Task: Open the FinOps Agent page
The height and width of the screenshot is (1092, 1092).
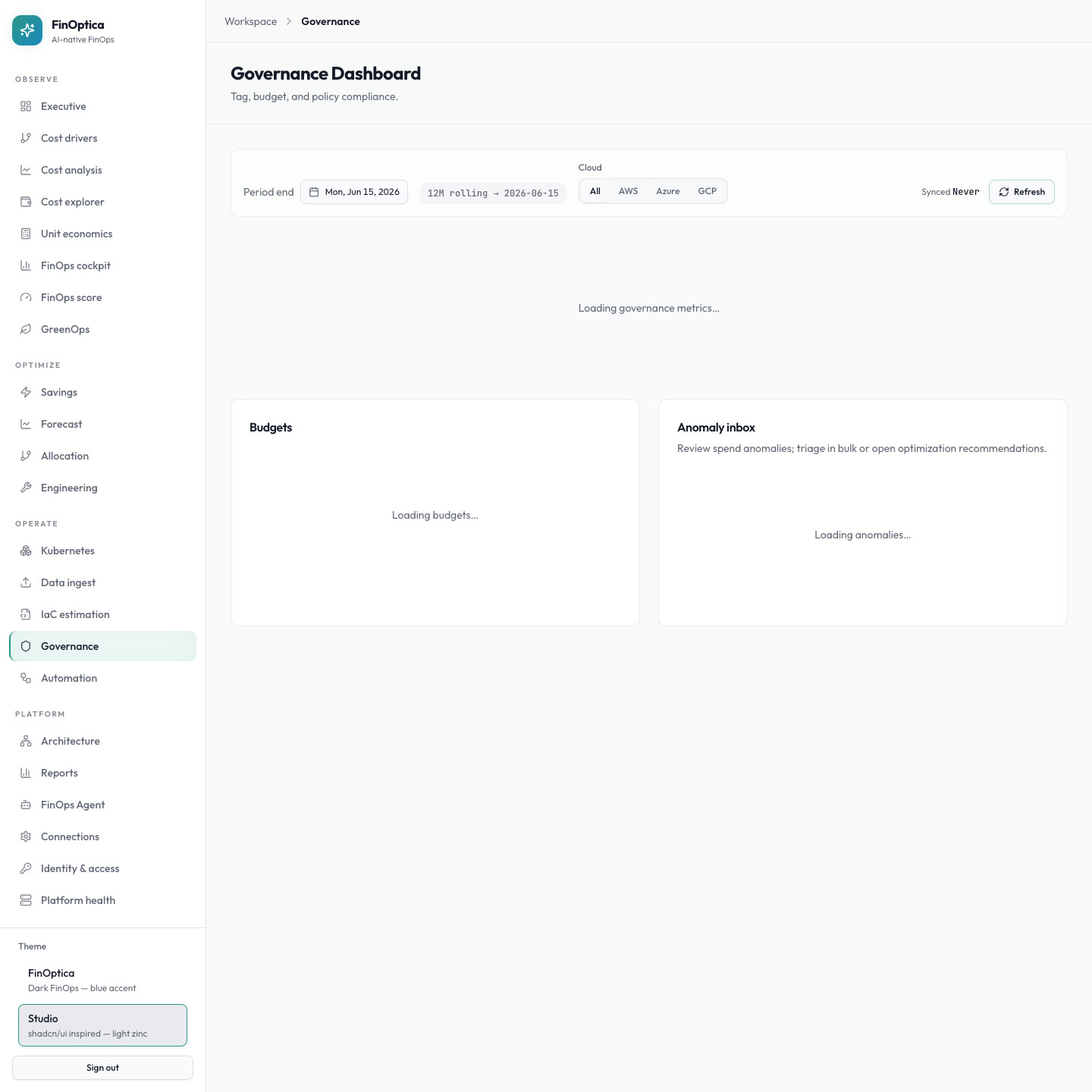Action: click(x=102, y=805)
